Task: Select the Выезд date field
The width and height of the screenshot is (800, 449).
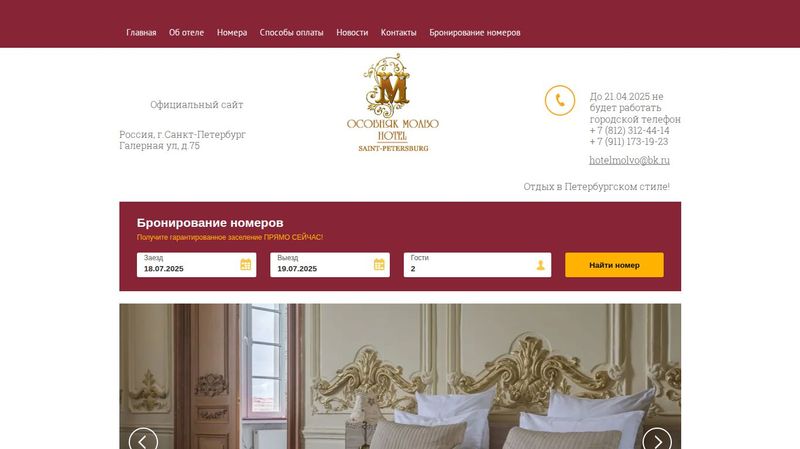Action: tap(330, 265)
